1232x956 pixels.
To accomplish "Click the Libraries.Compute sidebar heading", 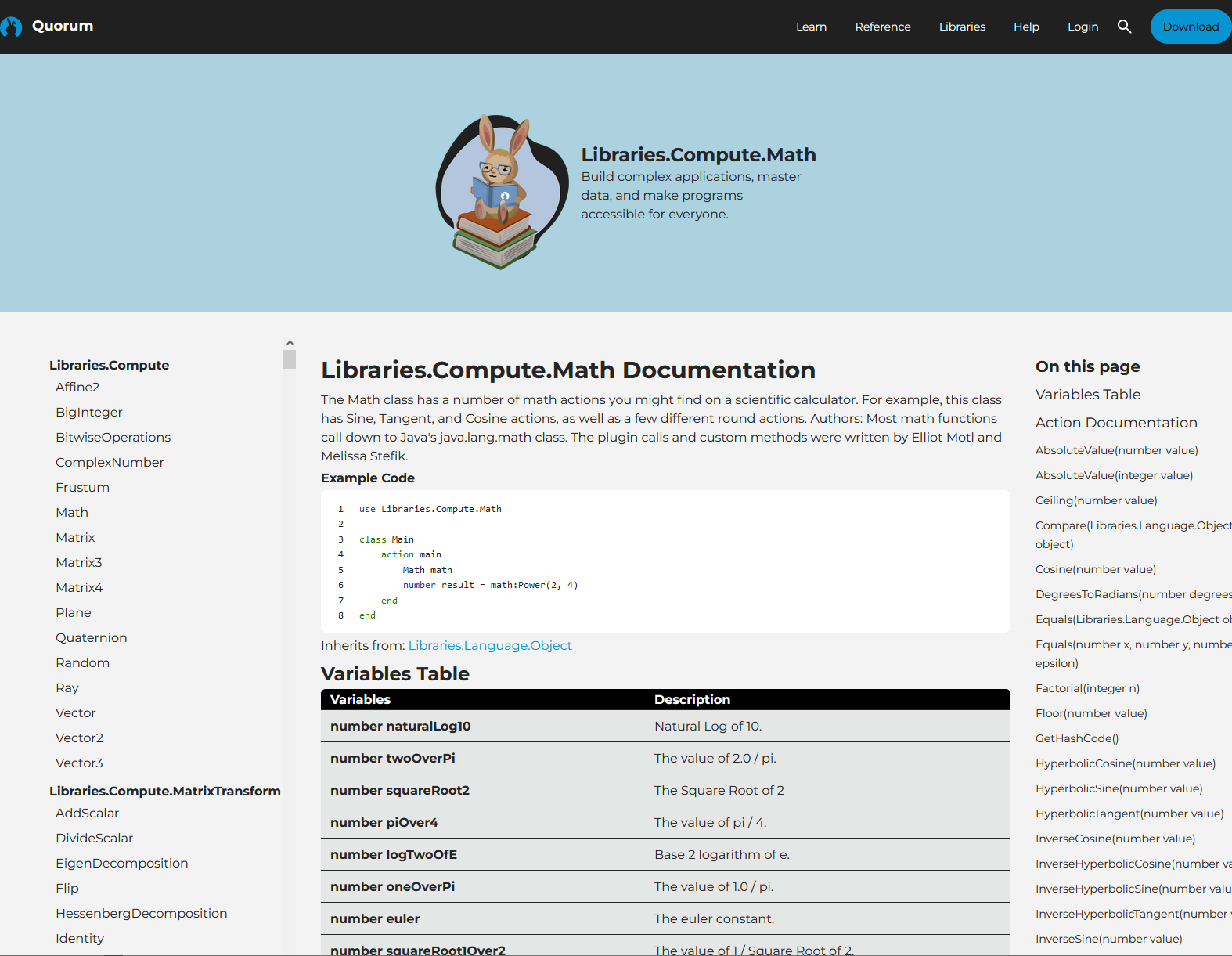I will coord(109,365).
